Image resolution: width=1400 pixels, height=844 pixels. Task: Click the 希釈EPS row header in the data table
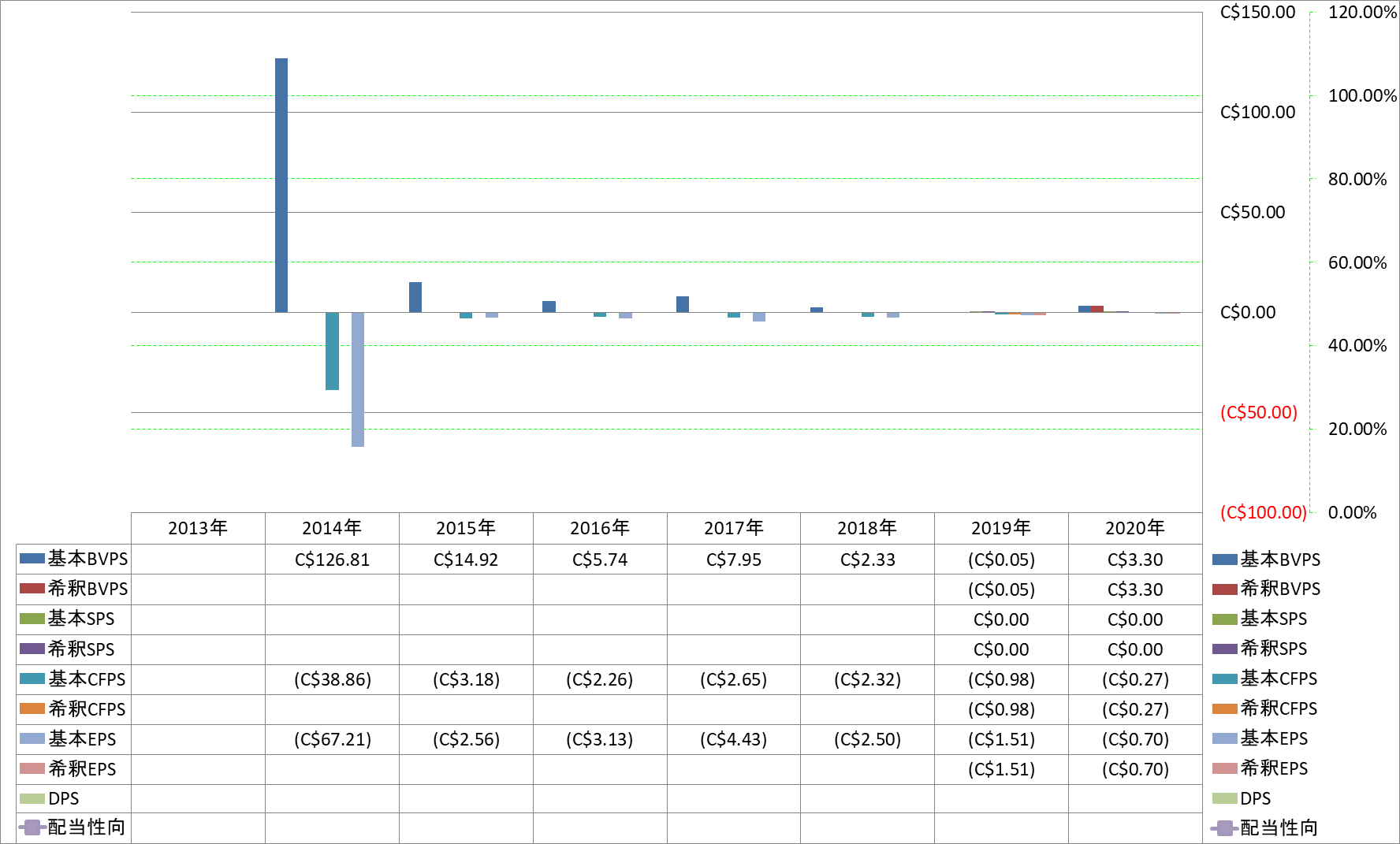click(x=73, y=768)
